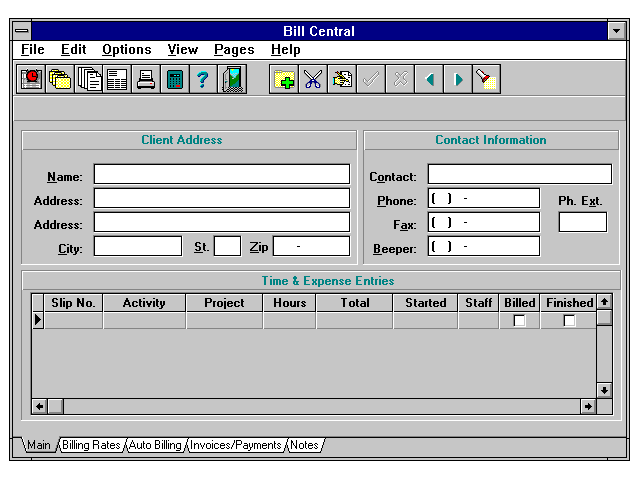
Task: Click the grid's scroll right arrow
Action: tap(588, 406)
